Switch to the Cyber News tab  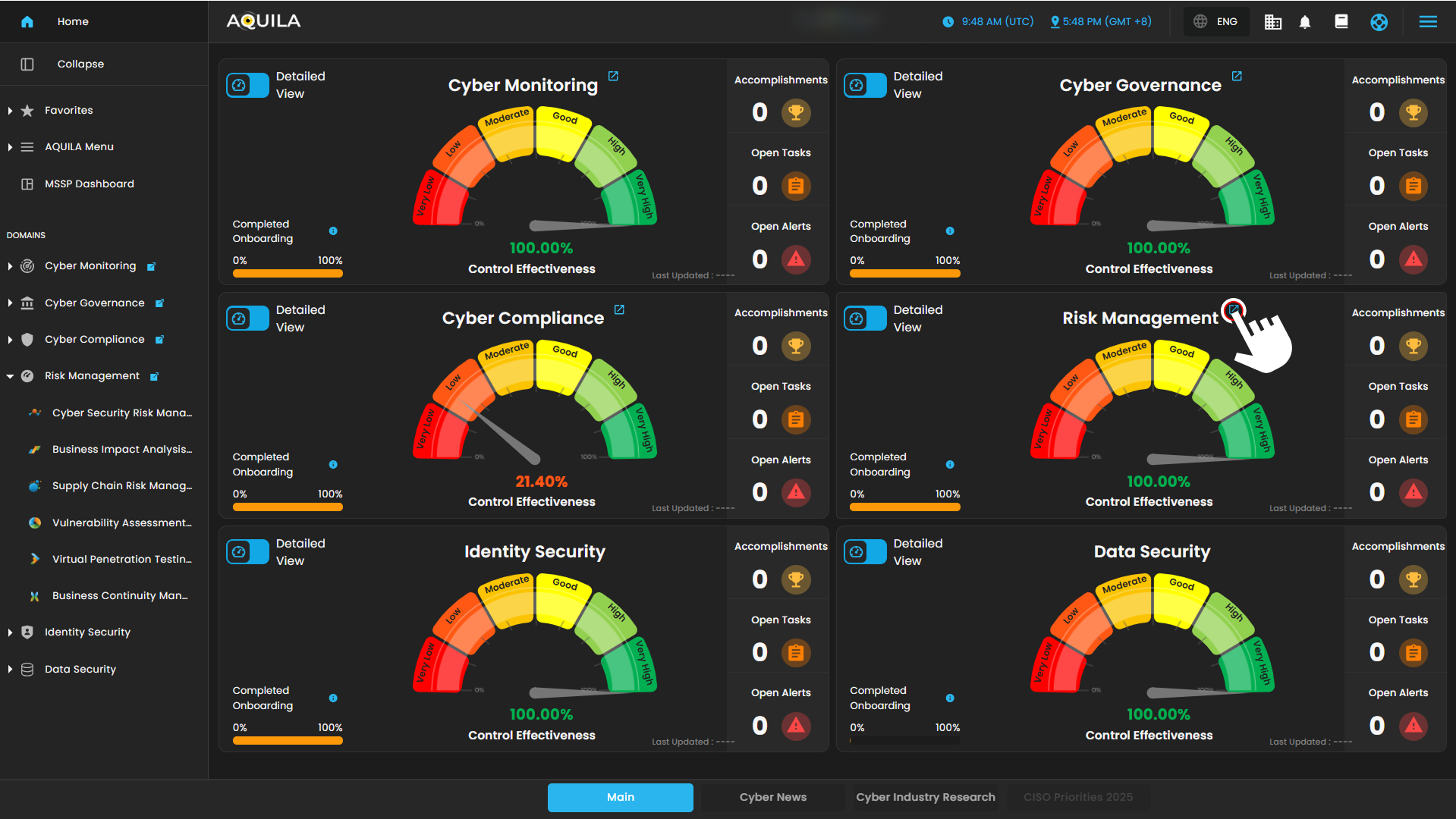pyautogui.click(x=772, y=797)
